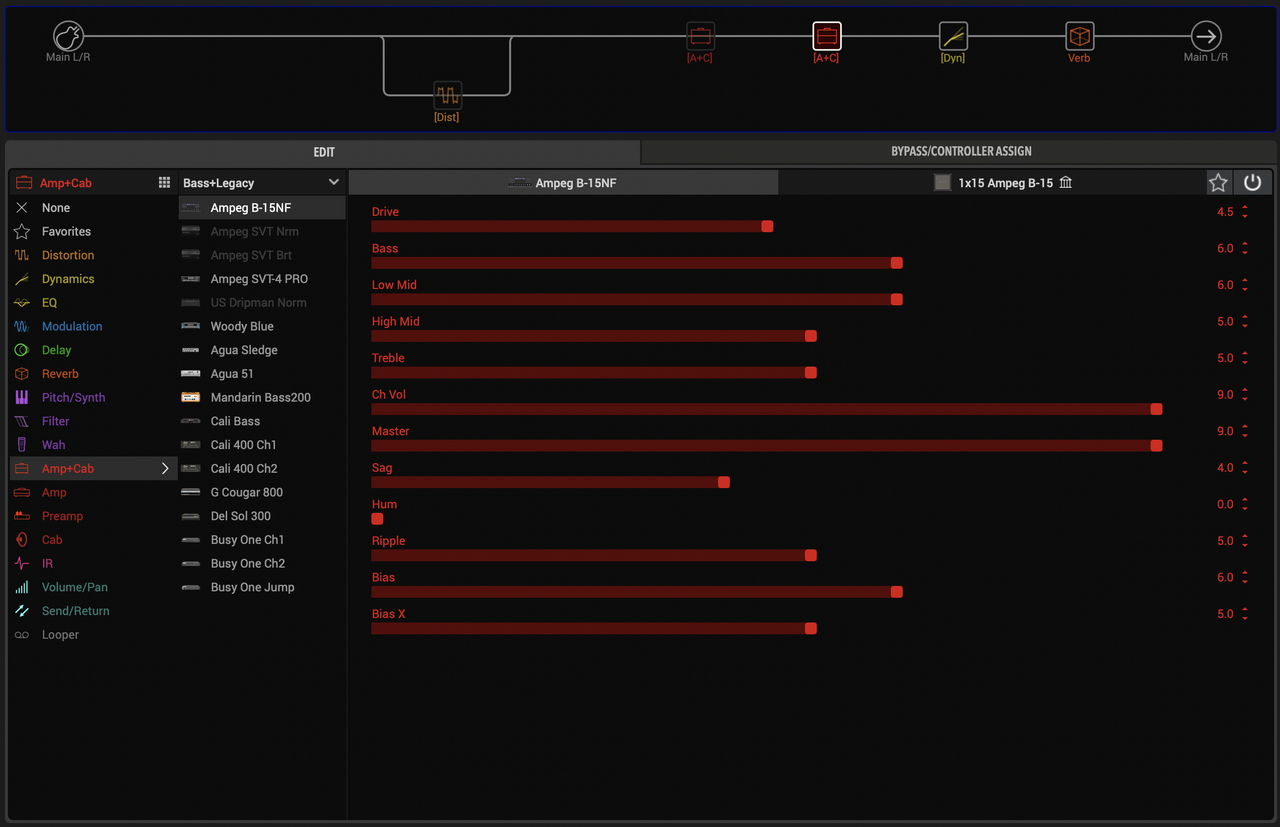Select the guitar input block Main L/R

click(68, 37)
